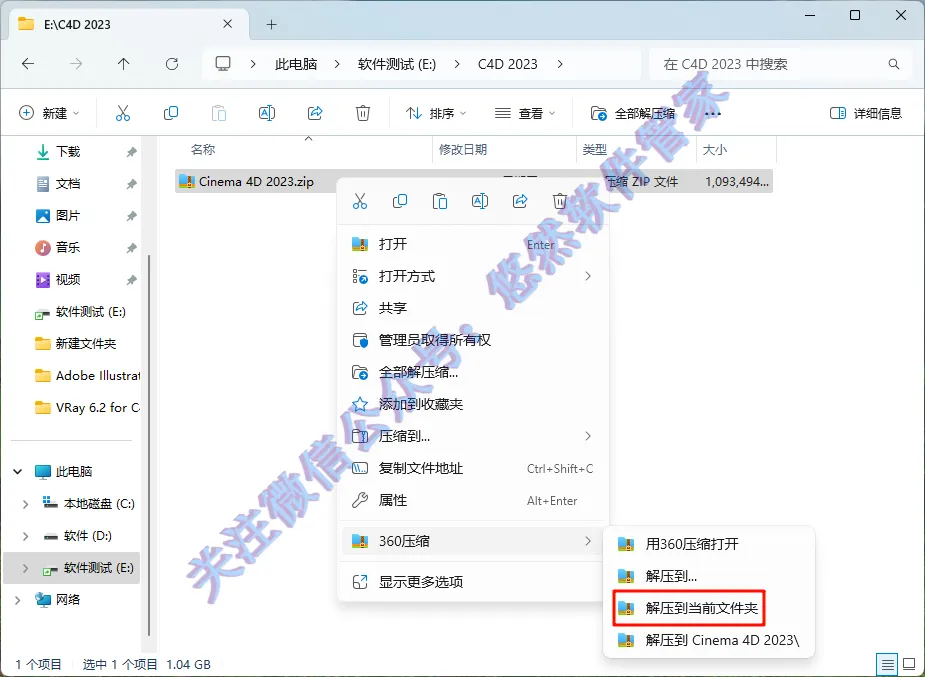Viewport: 925px width, 677px height.
Task: Open 音乐 in the quick access list
Action: 68,248
